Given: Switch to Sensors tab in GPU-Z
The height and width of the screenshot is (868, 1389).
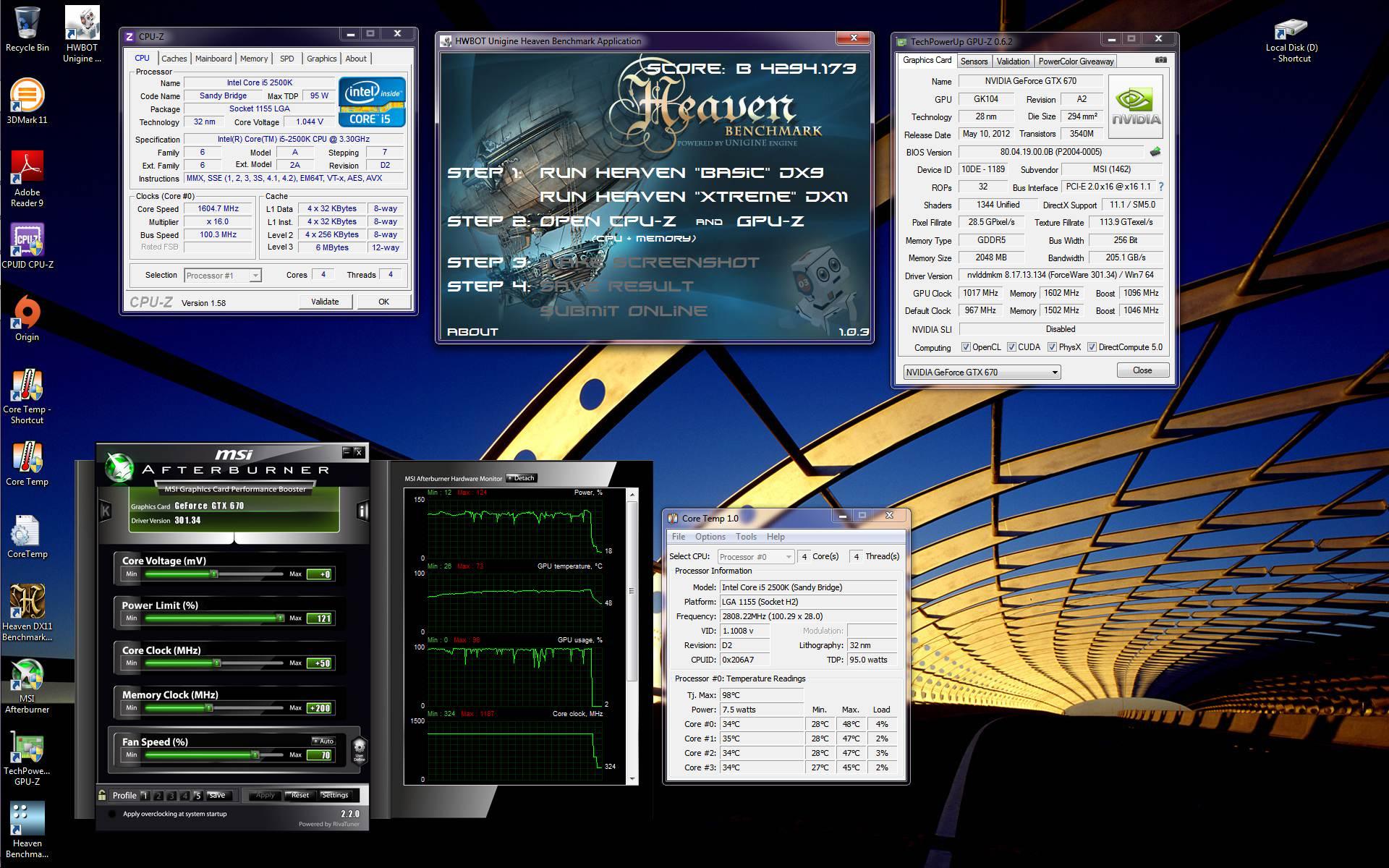Looking at the screenshot, I should 974,61.
